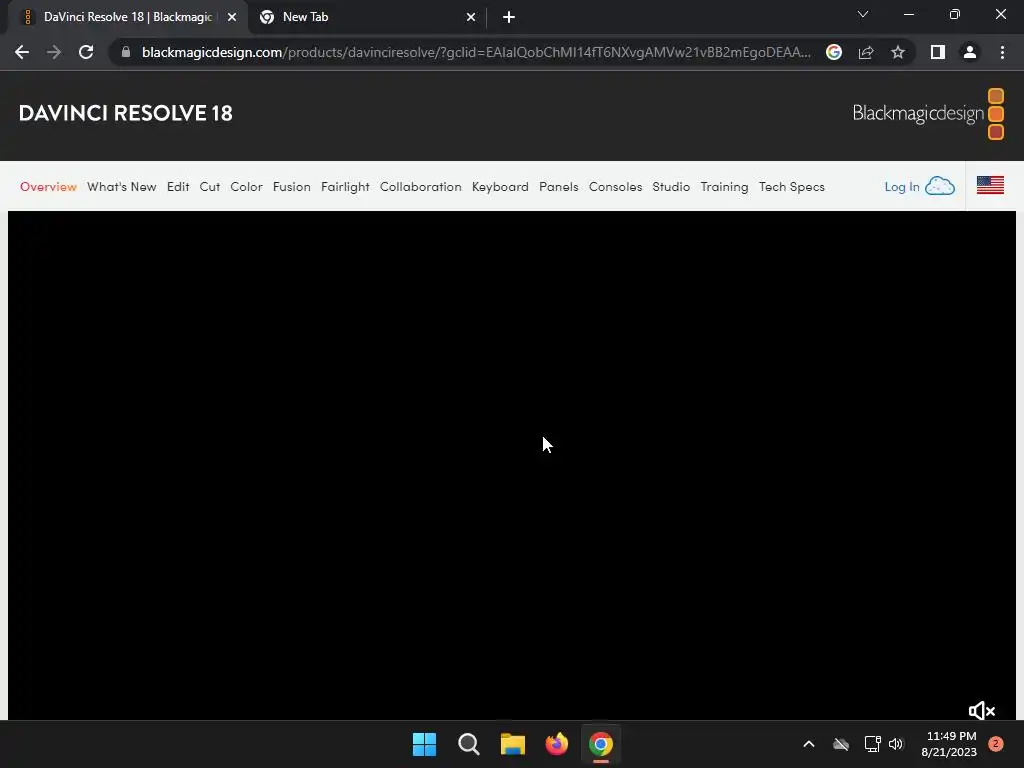Open volume control tray icon
The height and width of the screenshot is (768, 1024).
896,744
